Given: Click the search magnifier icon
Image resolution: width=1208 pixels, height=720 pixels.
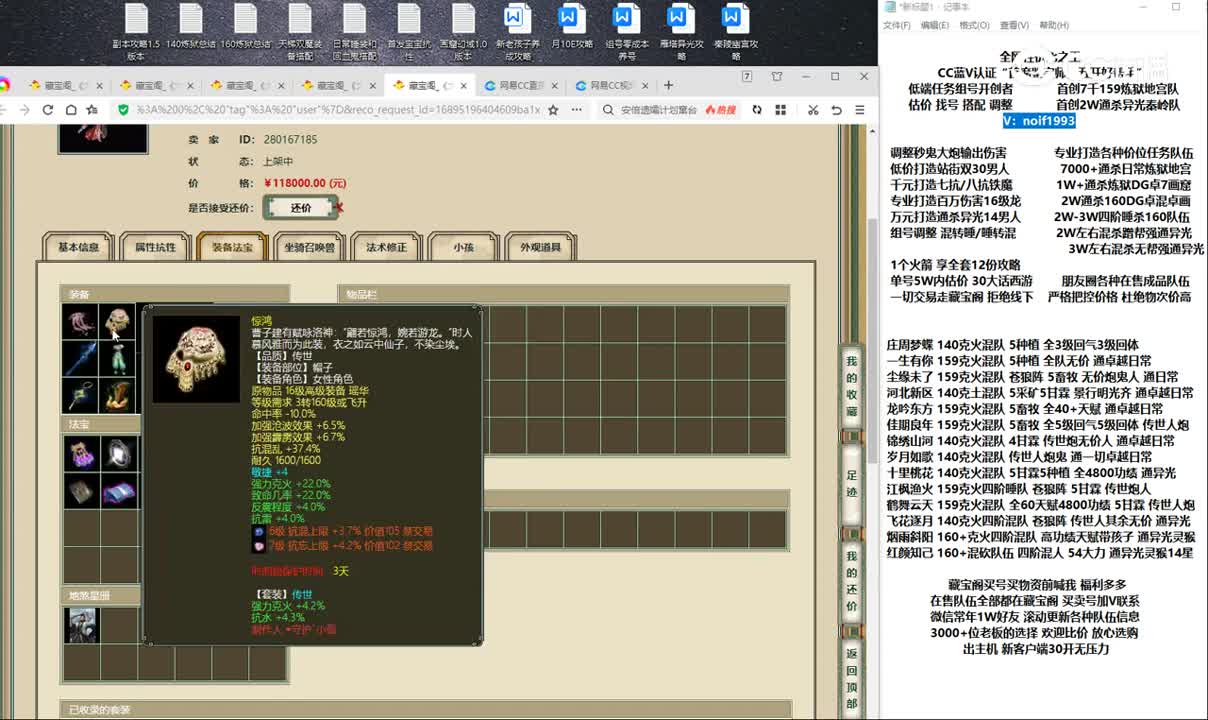Looking at the screenshot, I should click(608, 110).
